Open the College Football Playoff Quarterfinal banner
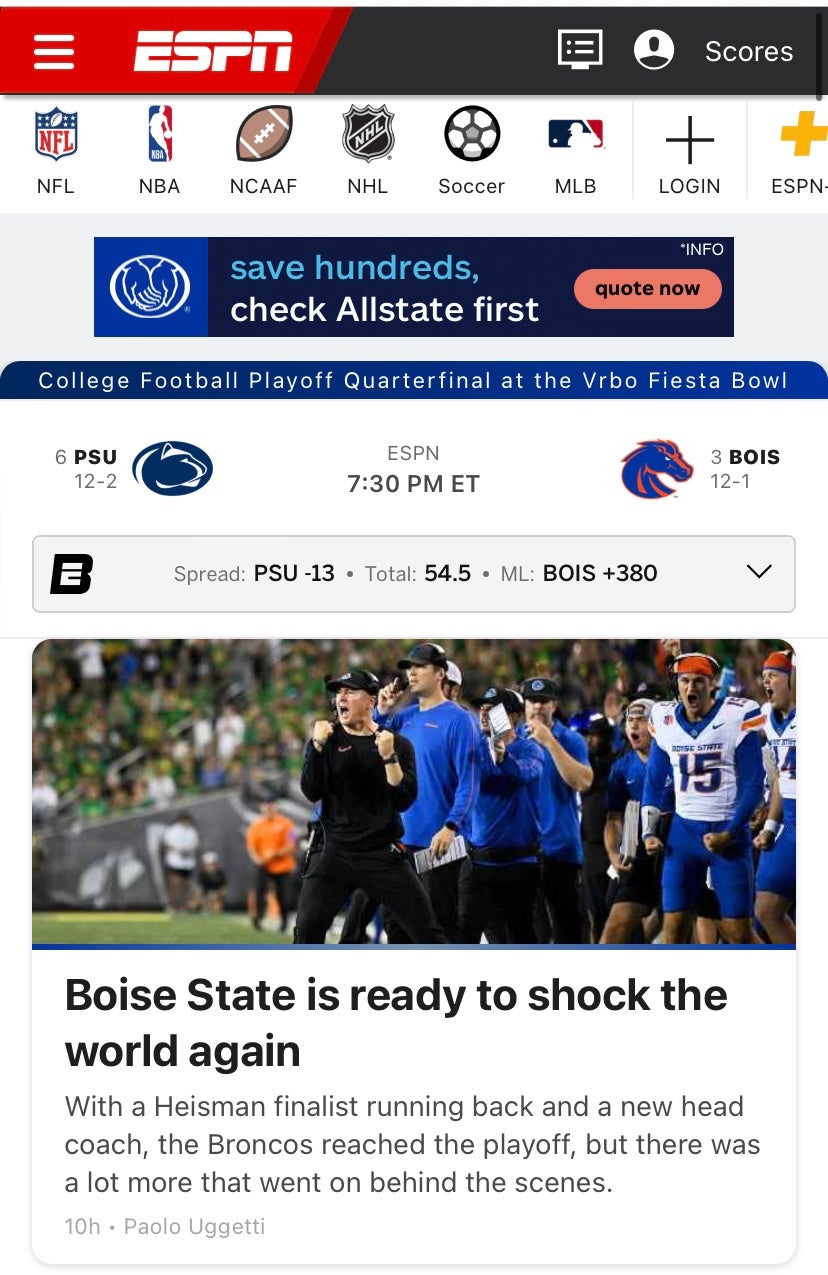 414,380
